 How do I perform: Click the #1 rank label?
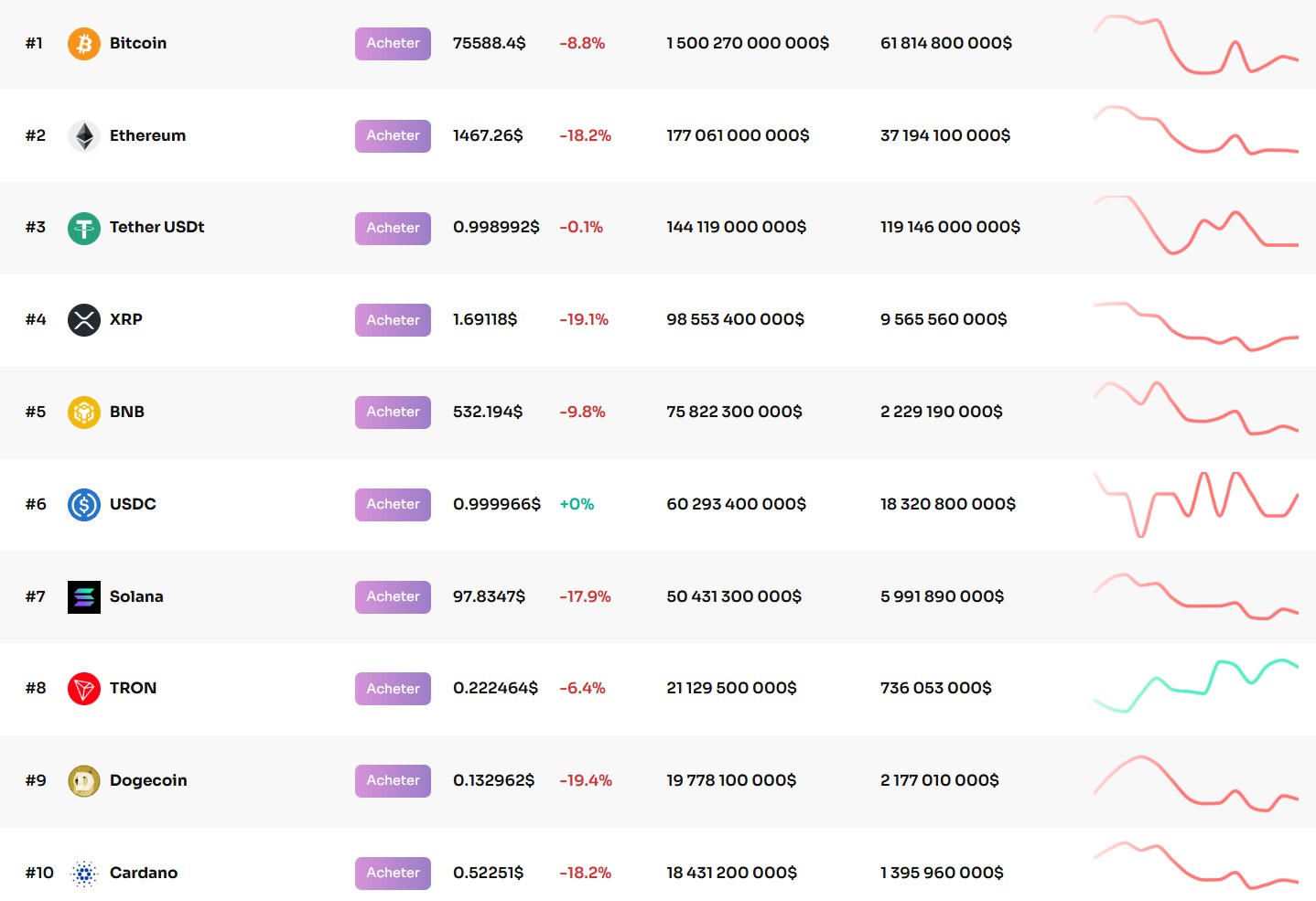pos(34,43)
